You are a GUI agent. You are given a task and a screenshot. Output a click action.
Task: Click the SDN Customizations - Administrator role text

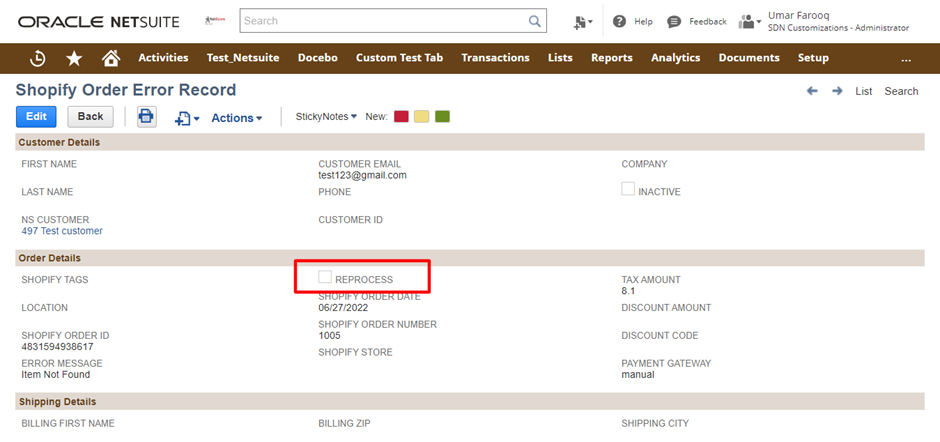point(838,28)
